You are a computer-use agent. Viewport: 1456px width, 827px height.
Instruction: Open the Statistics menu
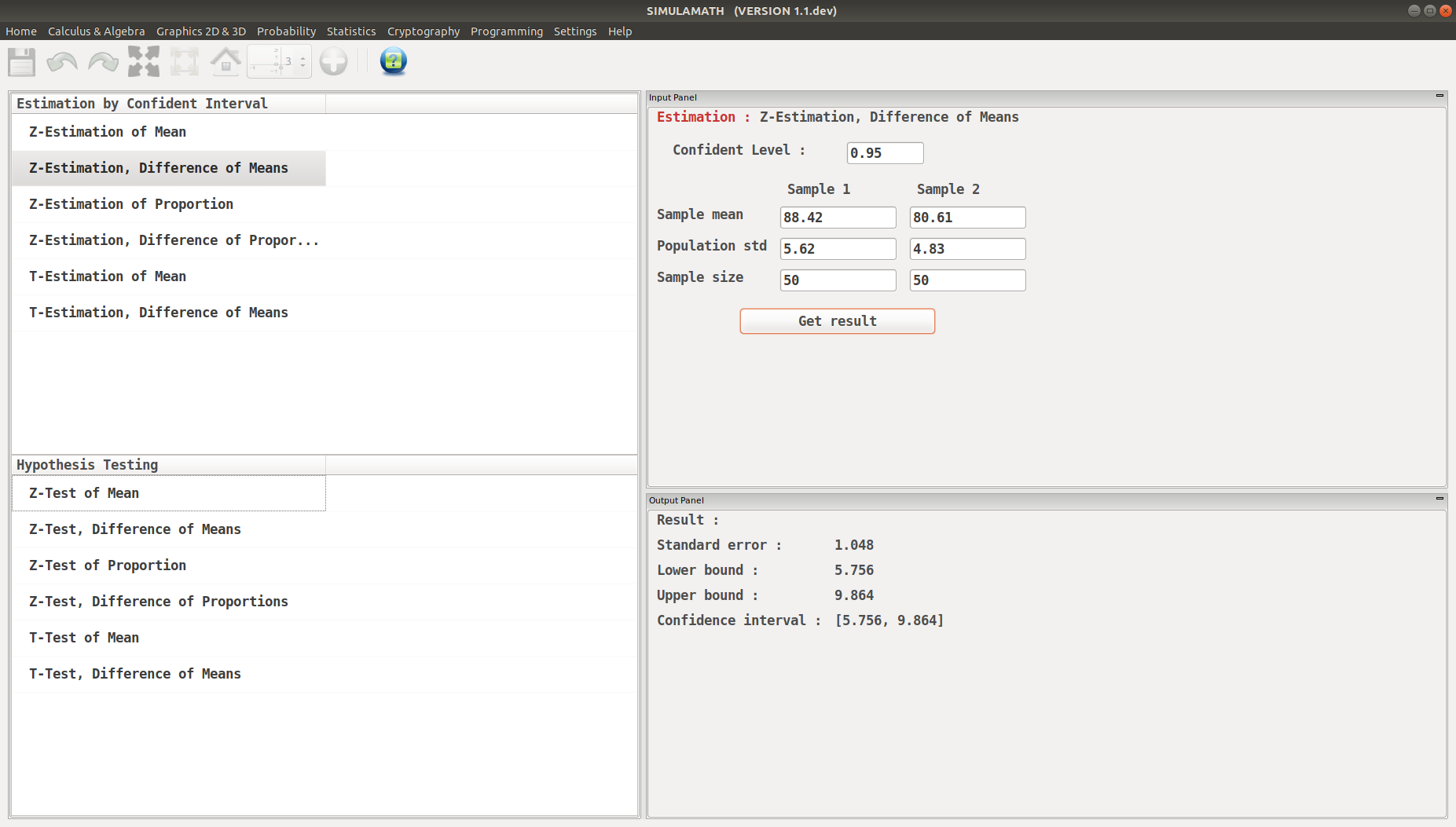(351, 31)
